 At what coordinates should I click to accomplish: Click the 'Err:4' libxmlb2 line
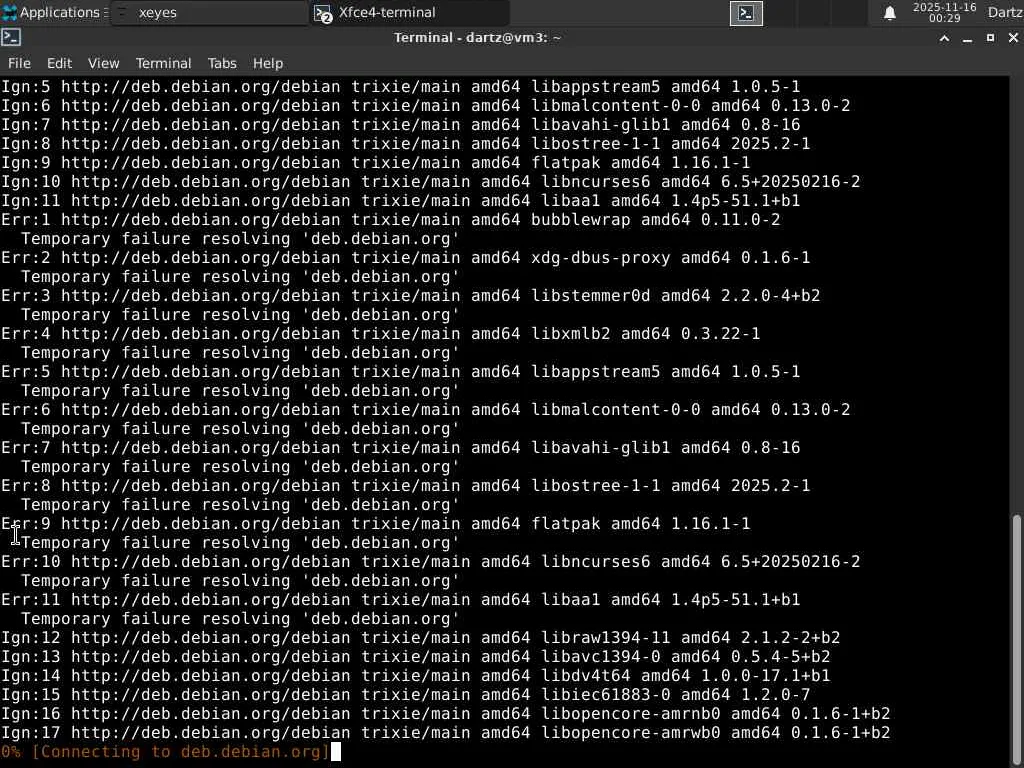point(381,333)
